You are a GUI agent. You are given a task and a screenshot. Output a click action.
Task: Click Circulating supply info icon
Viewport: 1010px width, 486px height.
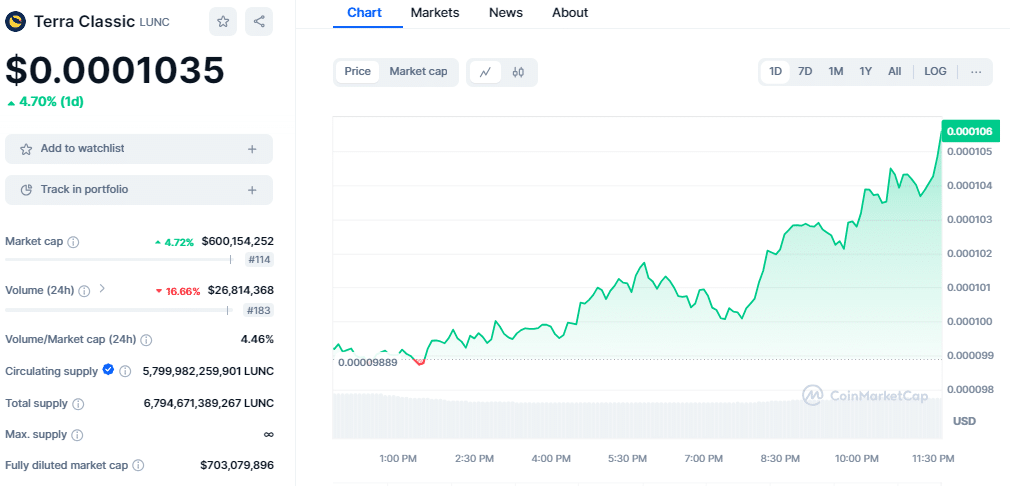click(126, 371)
